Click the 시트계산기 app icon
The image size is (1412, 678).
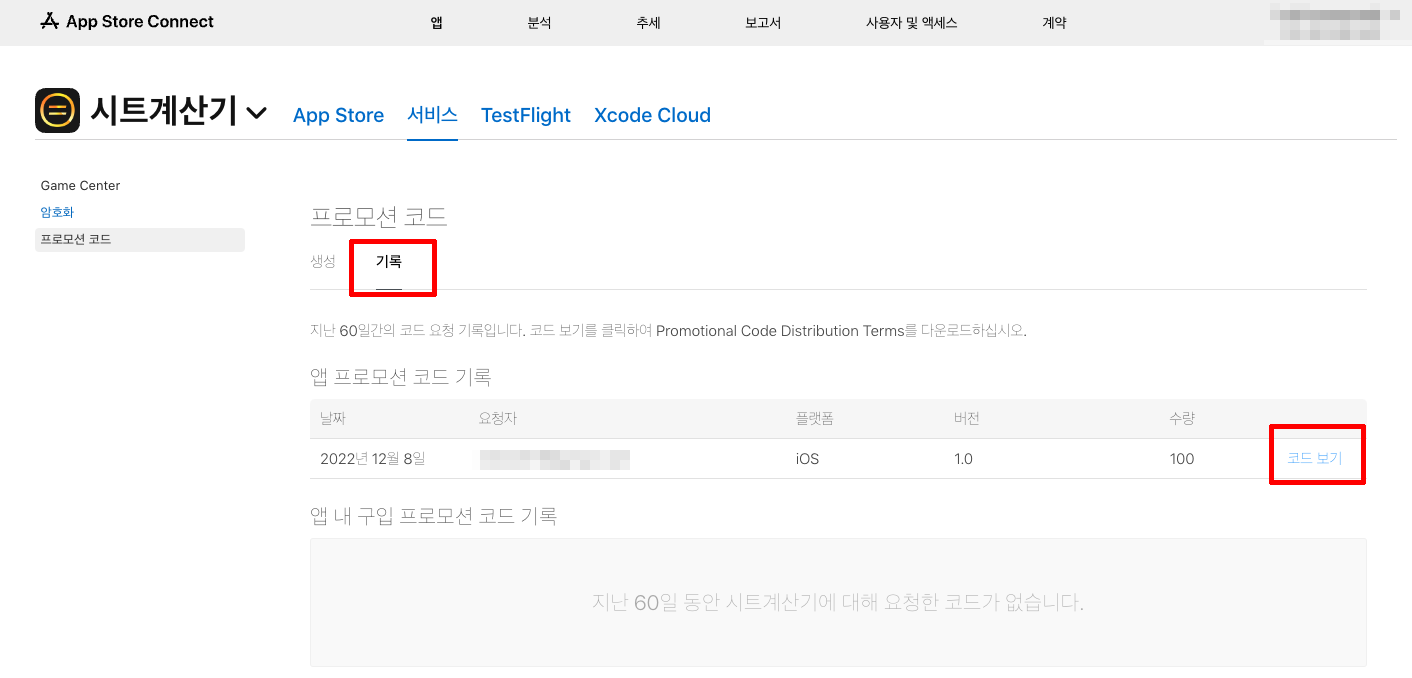(57, 111)
